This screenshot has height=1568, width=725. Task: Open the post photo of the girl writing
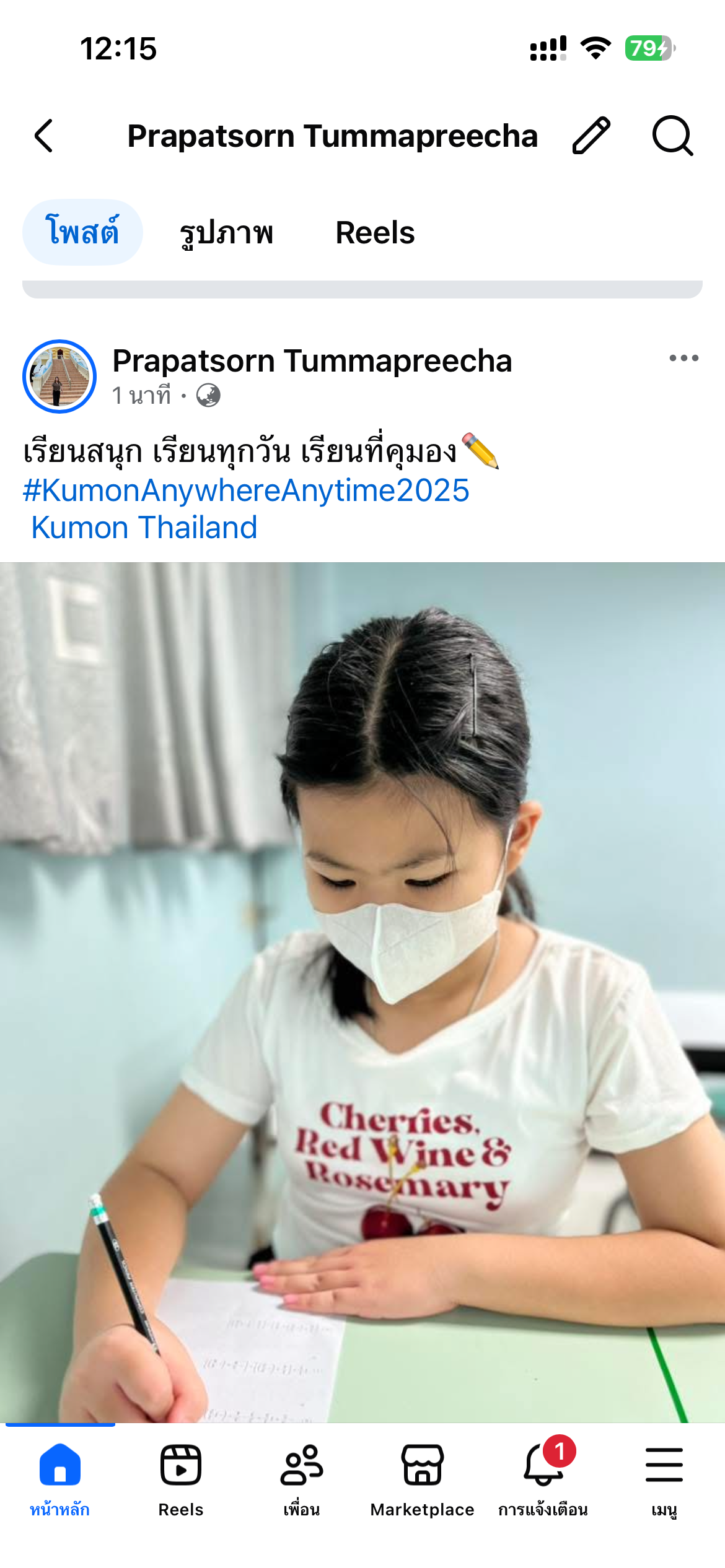tap(362, 992)
